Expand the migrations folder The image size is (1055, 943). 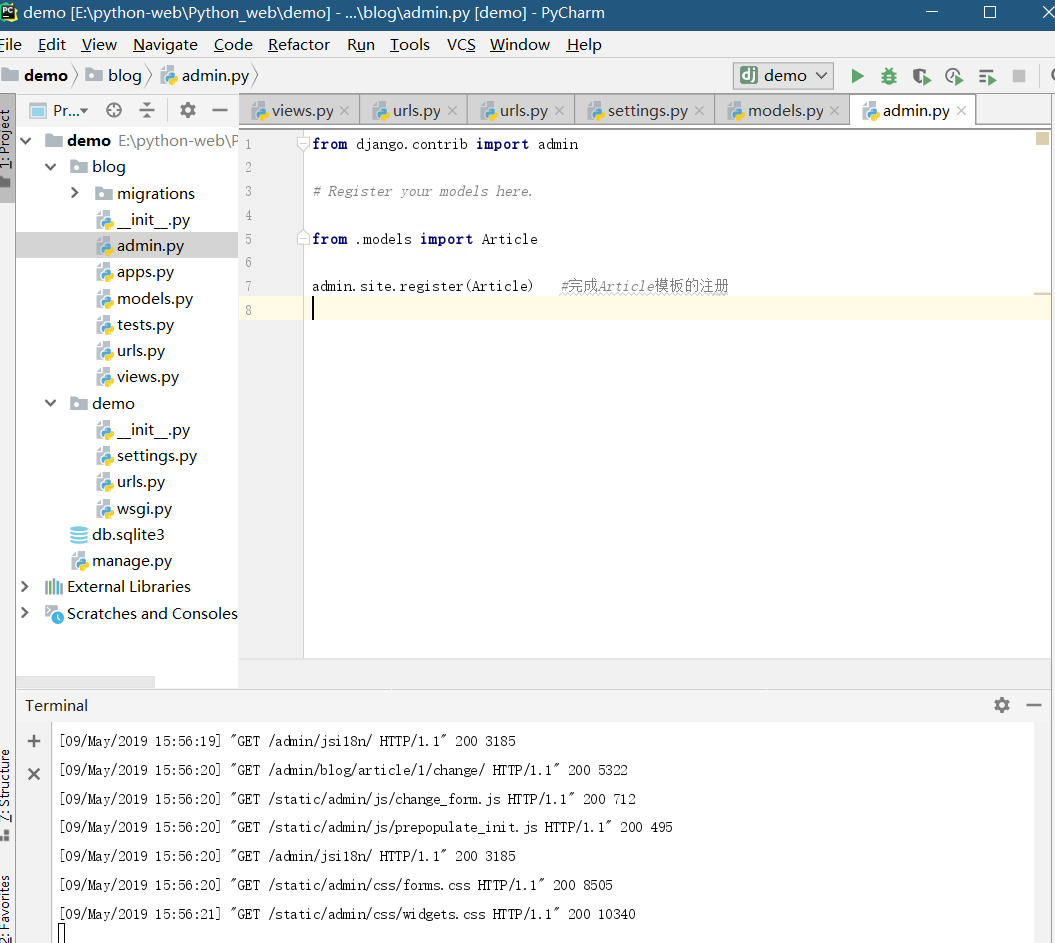(x=75, y=193)
